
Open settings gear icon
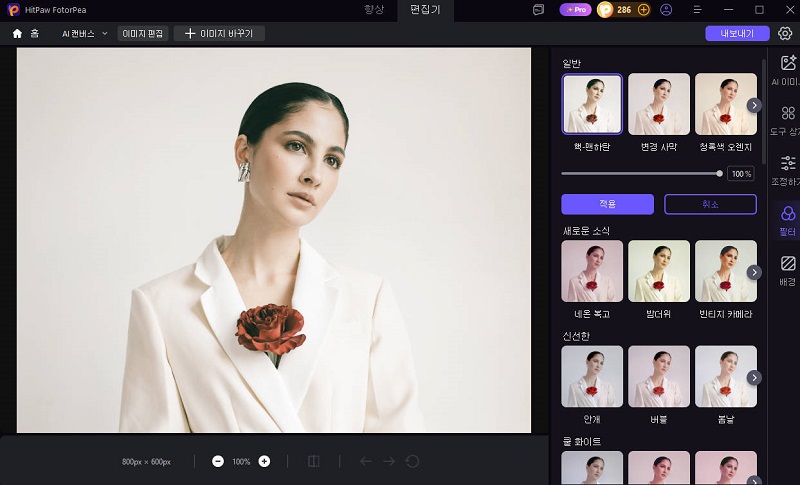[x=785, y=34]
